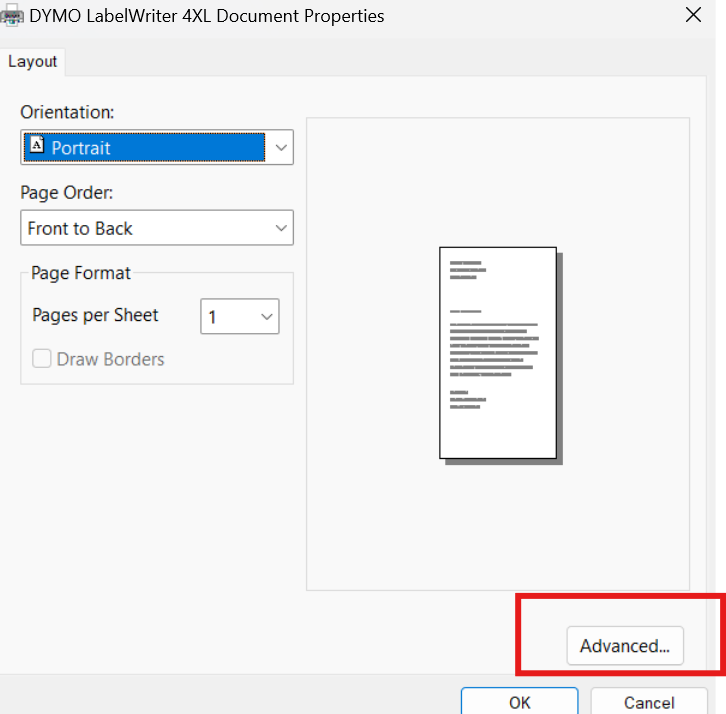Click the Page Order: label
This screenshot has height=714, width=726.
67,193
